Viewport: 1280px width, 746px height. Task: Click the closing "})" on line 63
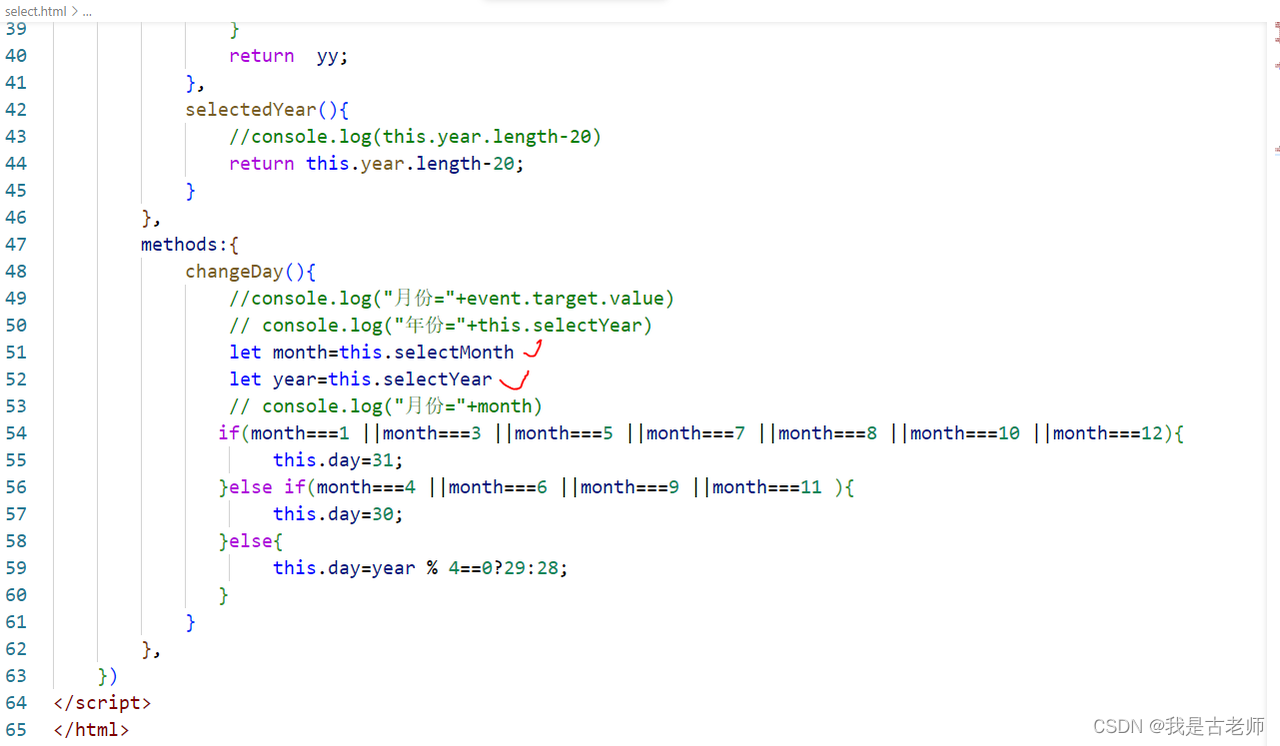tap(108, 677)
